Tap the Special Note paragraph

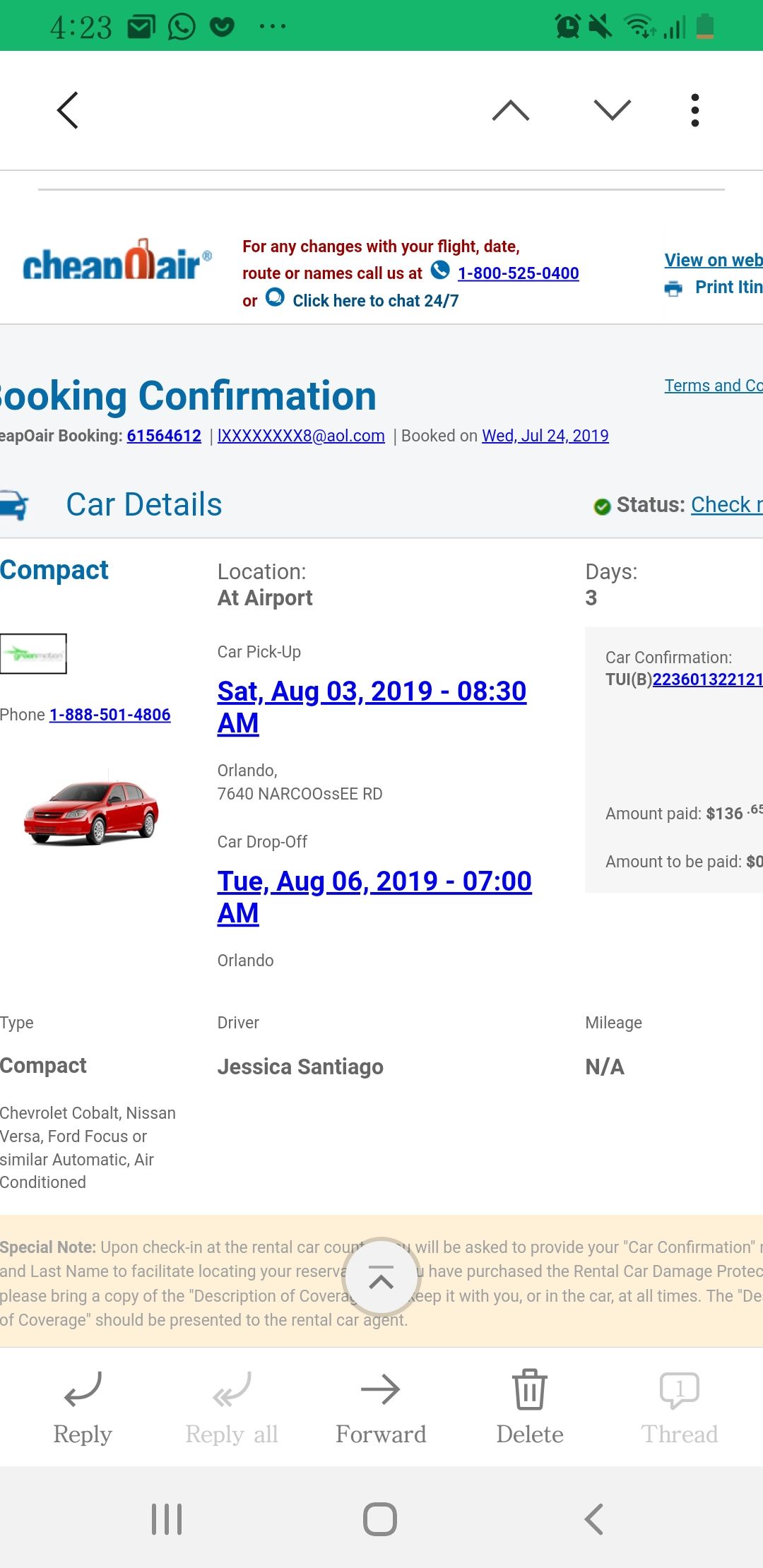click(x=381, y=1283)
